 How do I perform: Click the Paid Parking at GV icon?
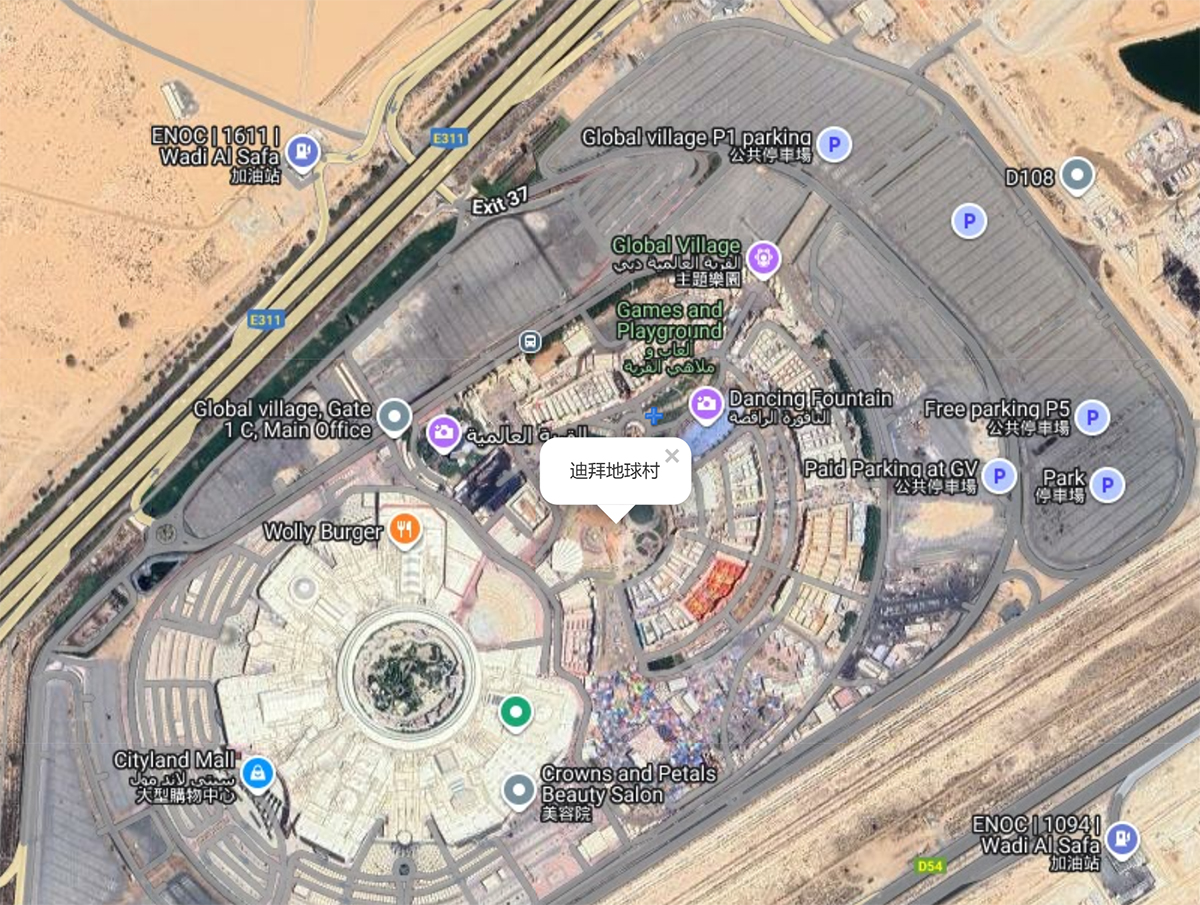(998, 477)
